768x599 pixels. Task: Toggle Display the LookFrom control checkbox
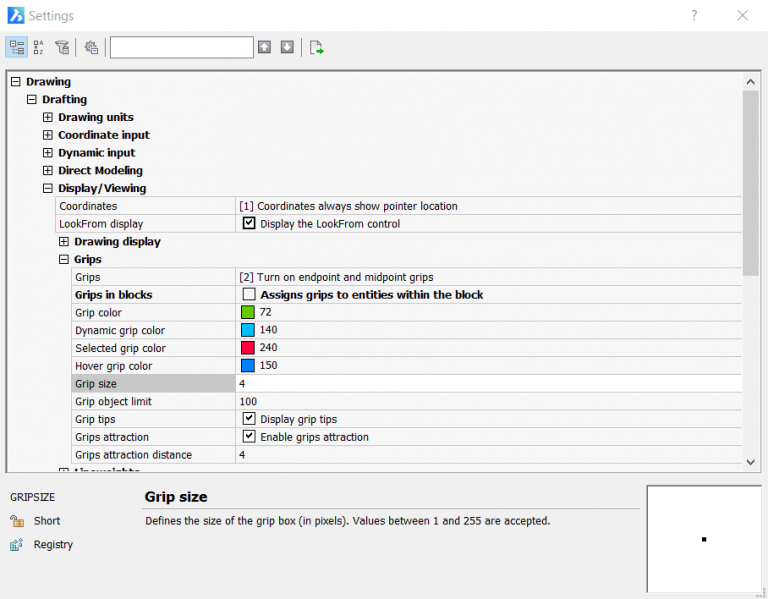tap(249, 223)
